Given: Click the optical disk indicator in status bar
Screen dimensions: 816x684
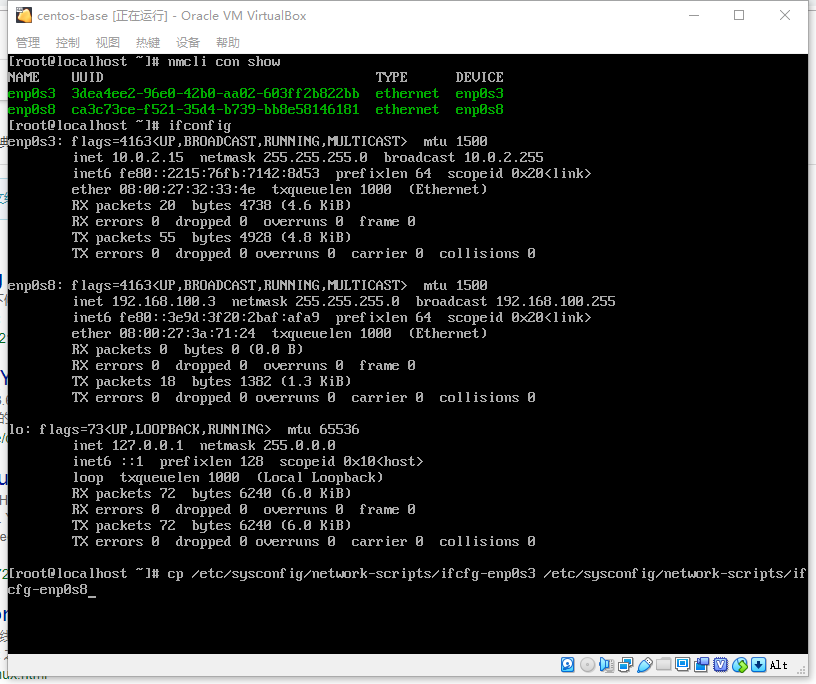Looking at the screenshot, I should click(x=587, y=665).
